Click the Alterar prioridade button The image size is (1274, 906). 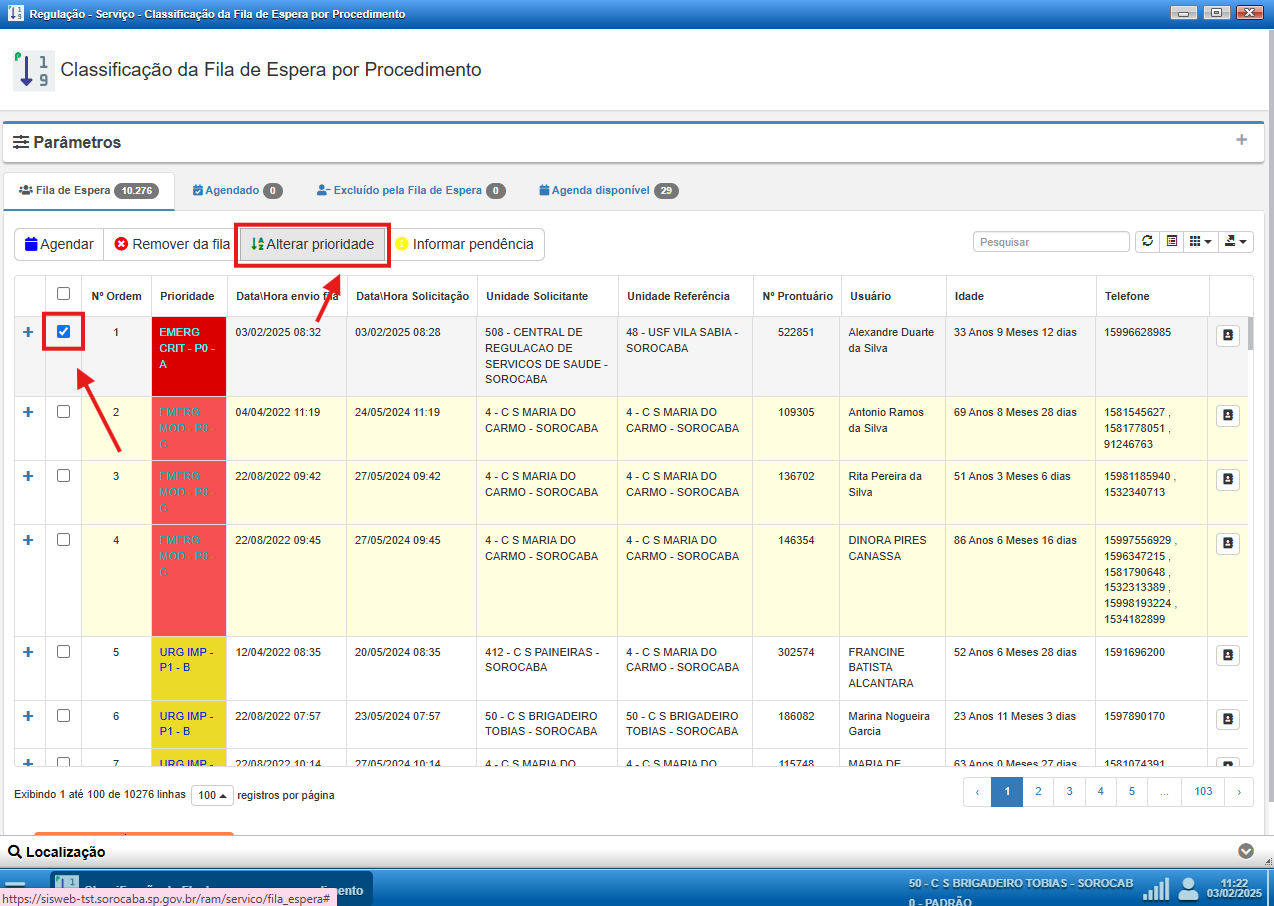(312, 244)
